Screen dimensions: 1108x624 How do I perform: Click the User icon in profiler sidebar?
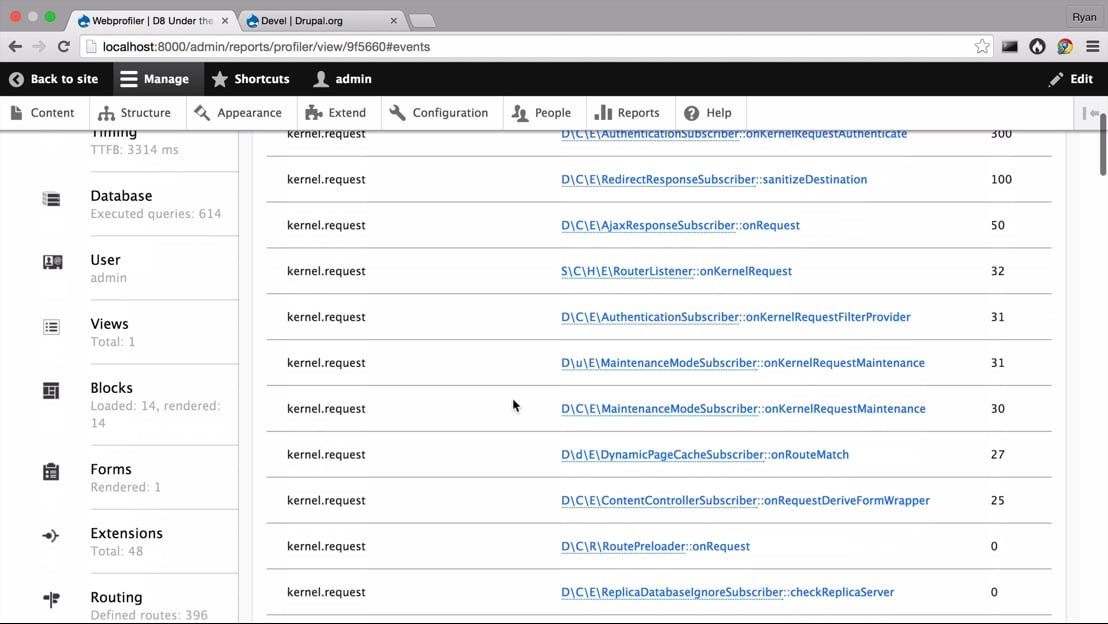pyautogui.click(x=52, y=262)
